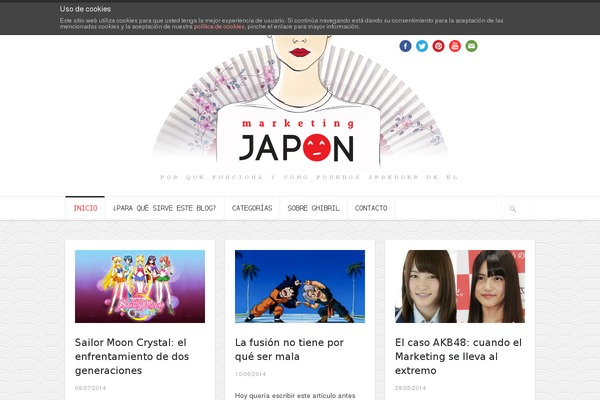Open the SOBRE GHIBRIL page
This screenshot has width=600, height=400.
pyautogui.click(x=313, y=208)
